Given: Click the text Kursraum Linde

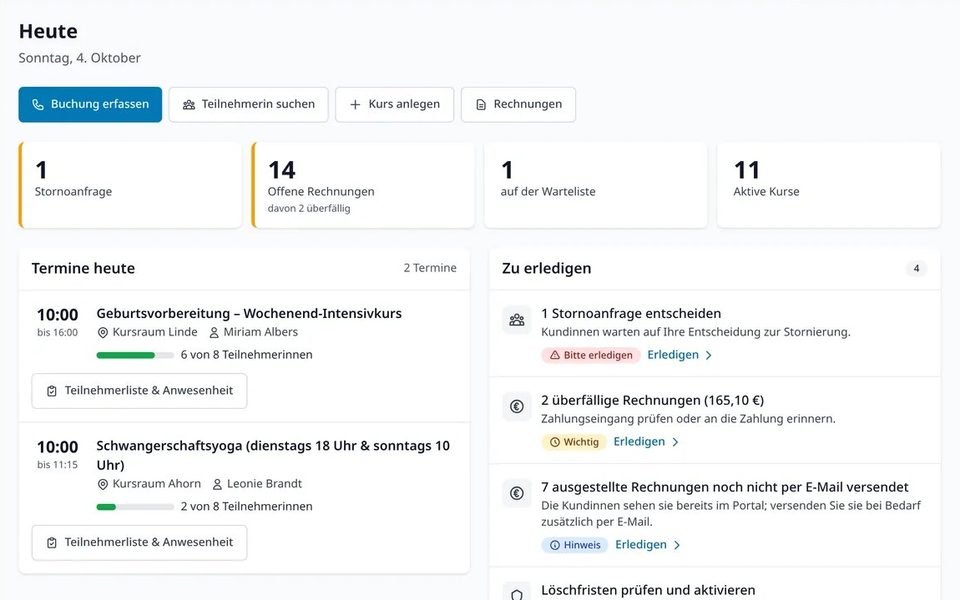Looking at the screenshot, I should (155, 332).
